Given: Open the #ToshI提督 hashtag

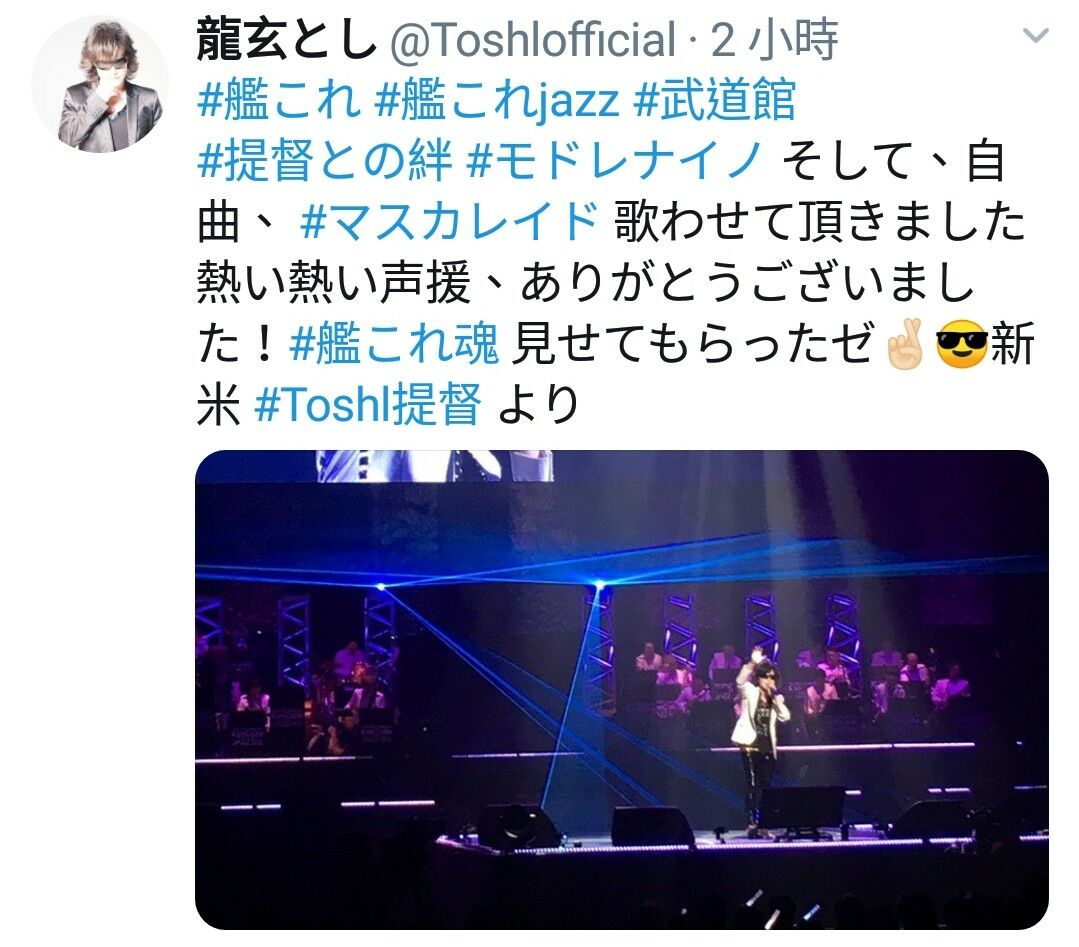Looking at the screenshot, I should 367,403.
